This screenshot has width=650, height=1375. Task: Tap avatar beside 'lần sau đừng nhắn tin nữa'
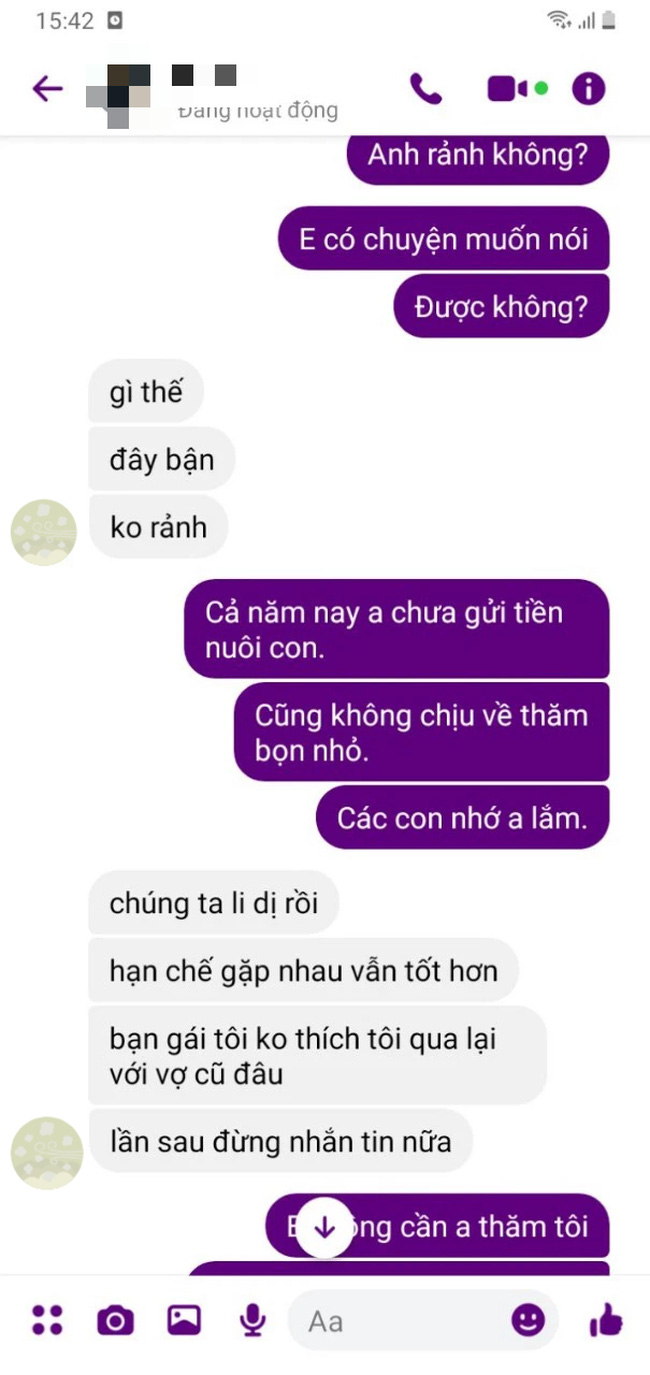pyautogui.click(x=46, y=1153)
